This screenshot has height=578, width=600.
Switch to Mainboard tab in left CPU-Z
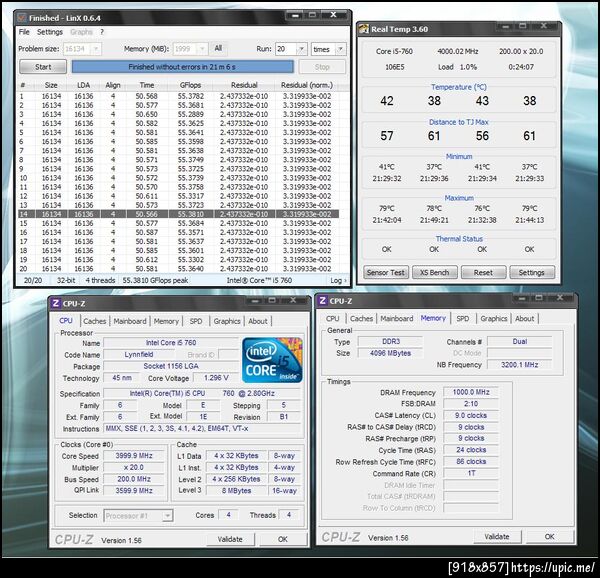130,321
